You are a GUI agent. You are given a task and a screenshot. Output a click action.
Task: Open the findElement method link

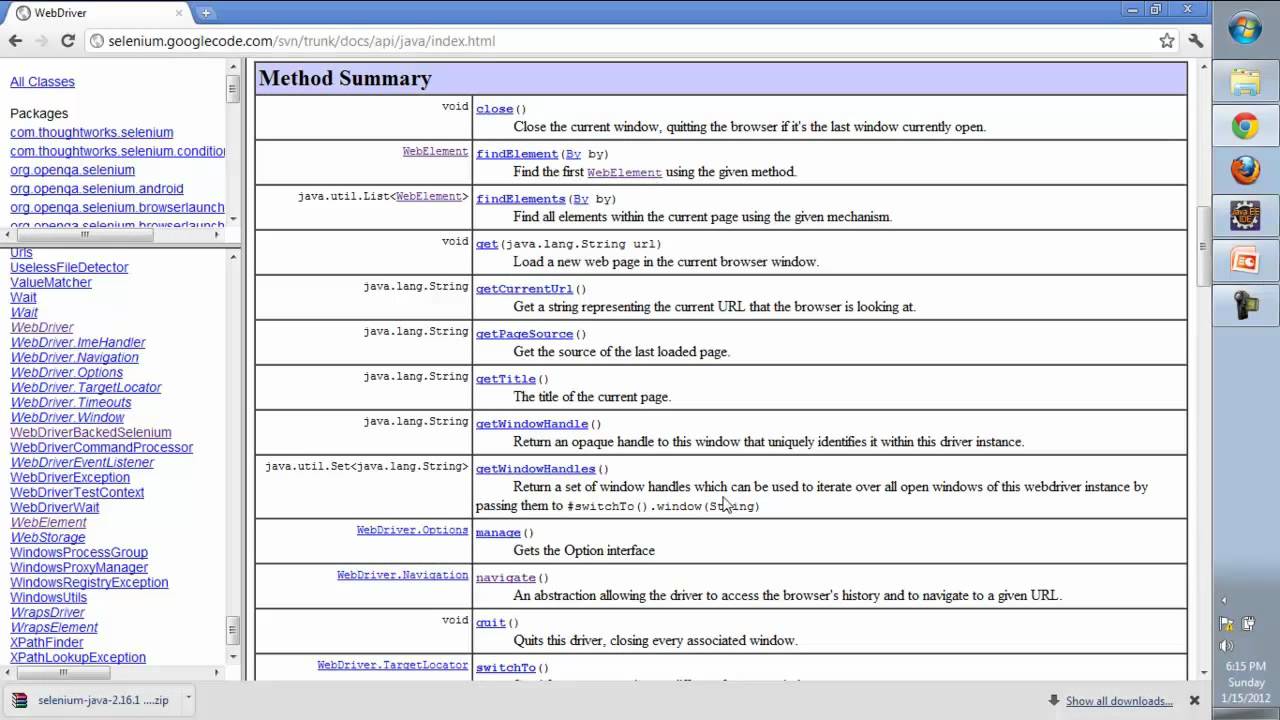pos(517,154)
